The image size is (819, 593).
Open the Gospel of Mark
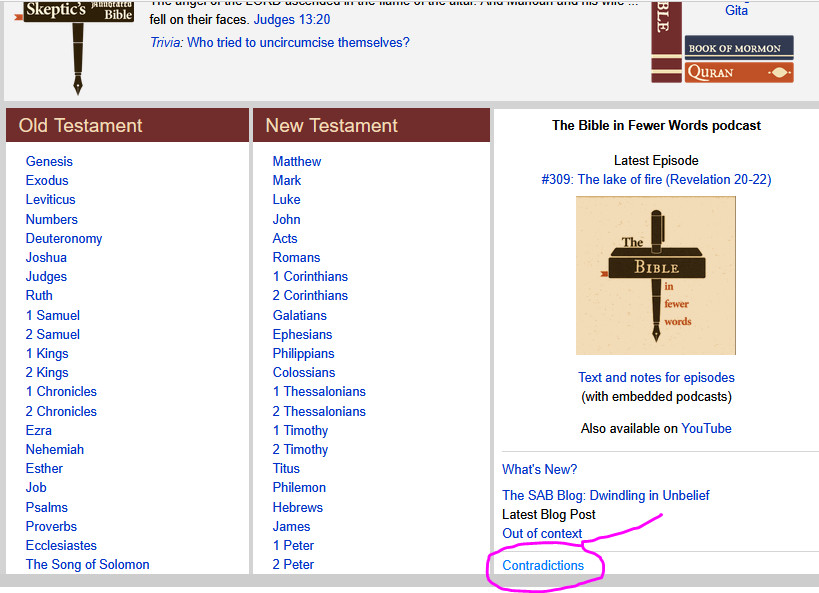(287, 180)
